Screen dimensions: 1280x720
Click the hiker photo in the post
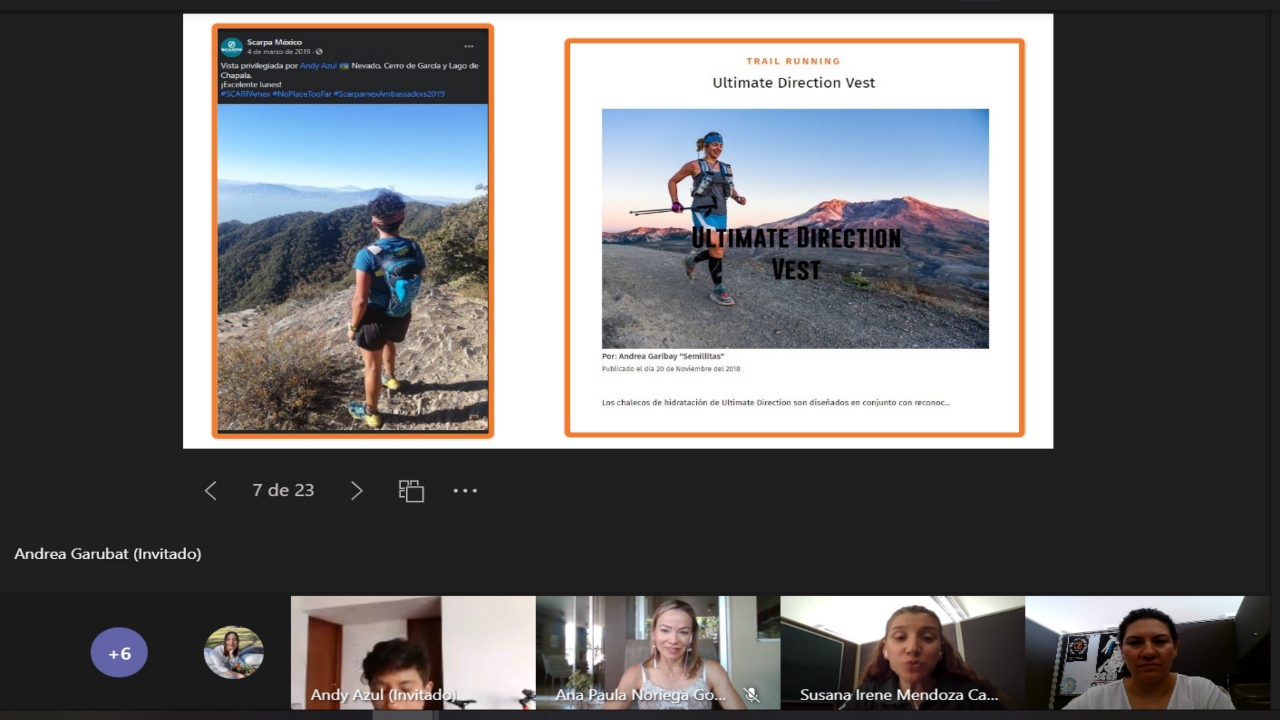coord(353,267)
